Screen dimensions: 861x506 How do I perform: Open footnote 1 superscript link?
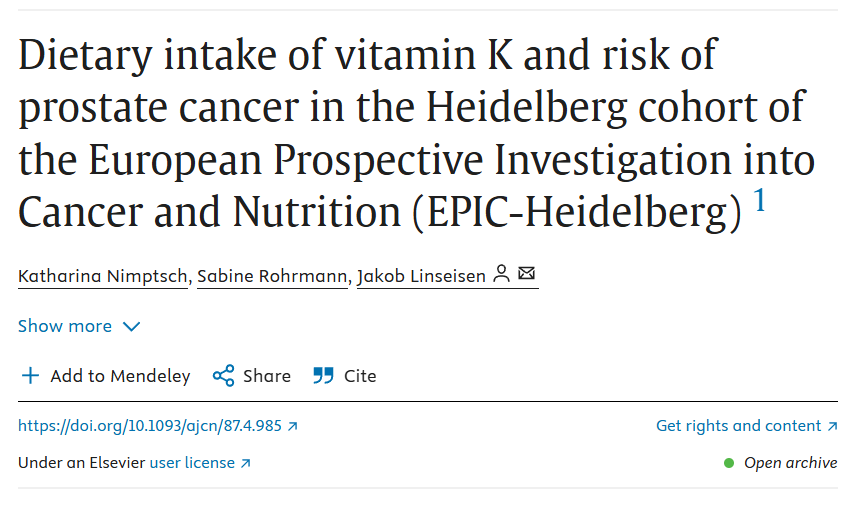click(x=760, y=201)
